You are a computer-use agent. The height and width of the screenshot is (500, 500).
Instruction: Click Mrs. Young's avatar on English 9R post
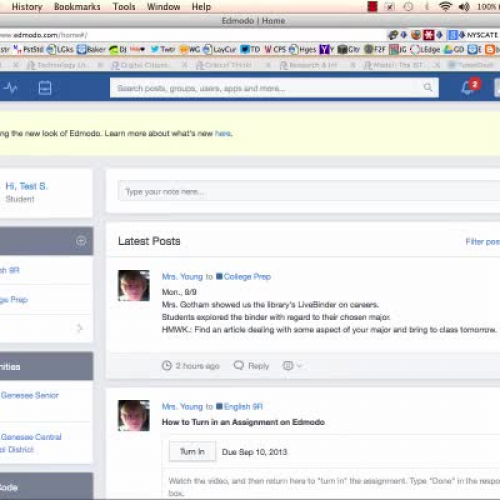[x=134, y=416]
